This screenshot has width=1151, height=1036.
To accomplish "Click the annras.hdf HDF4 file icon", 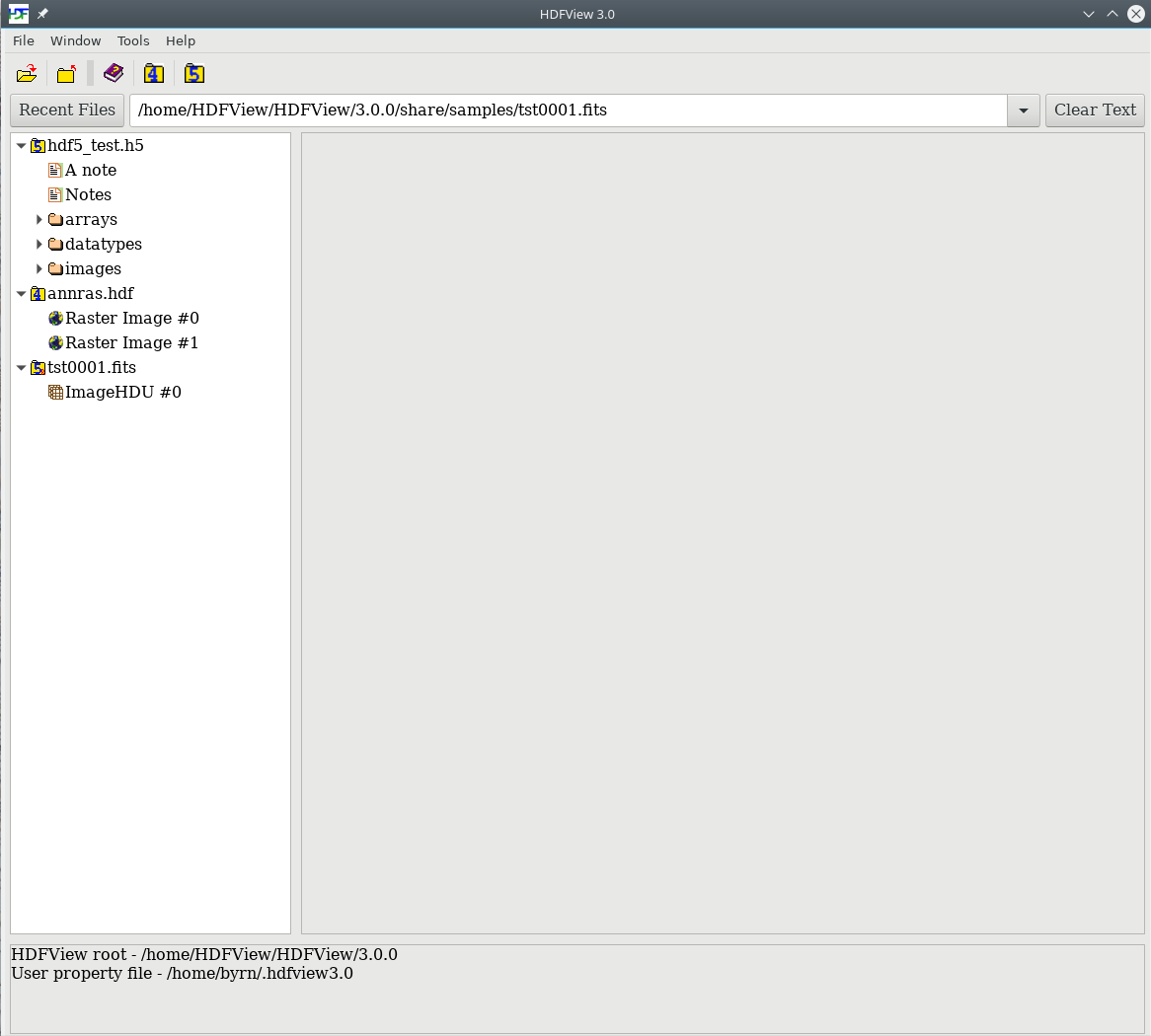I will point(38,294).
